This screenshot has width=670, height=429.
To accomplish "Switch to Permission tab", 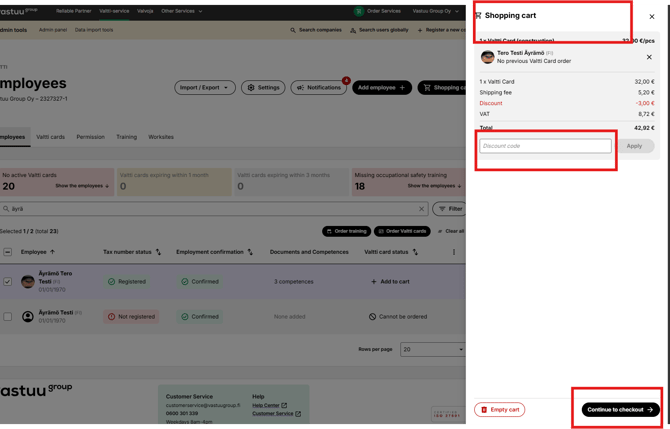I will pos(91,137).
